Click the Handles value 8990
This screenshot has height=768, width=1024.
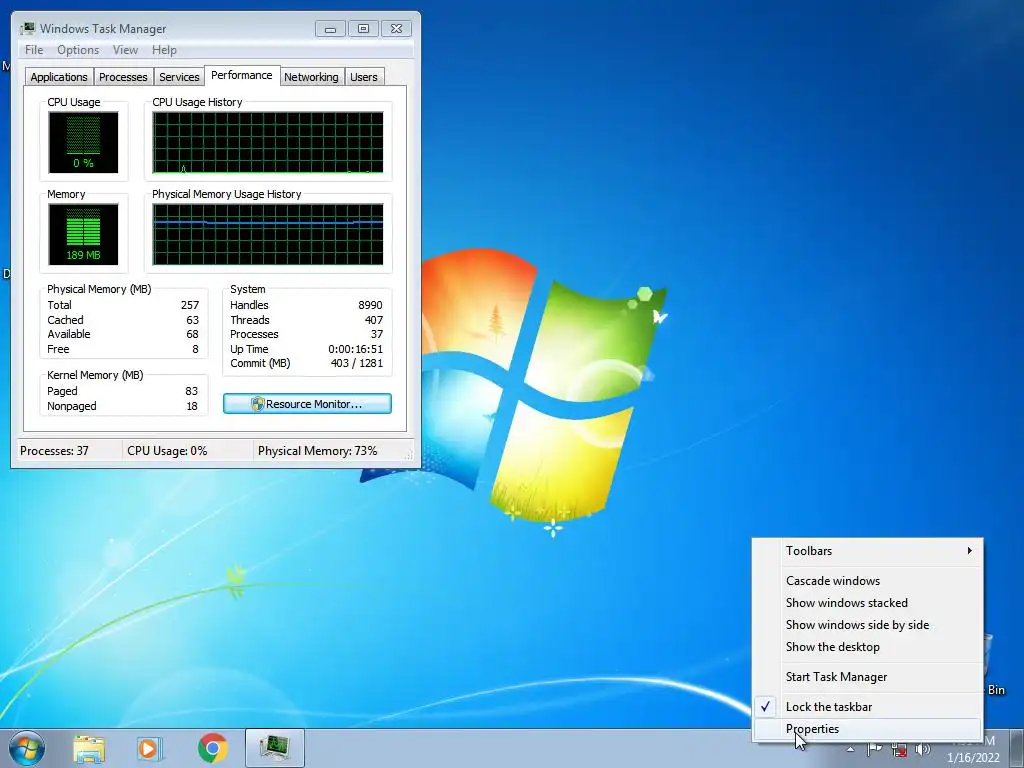coord(370,305)
